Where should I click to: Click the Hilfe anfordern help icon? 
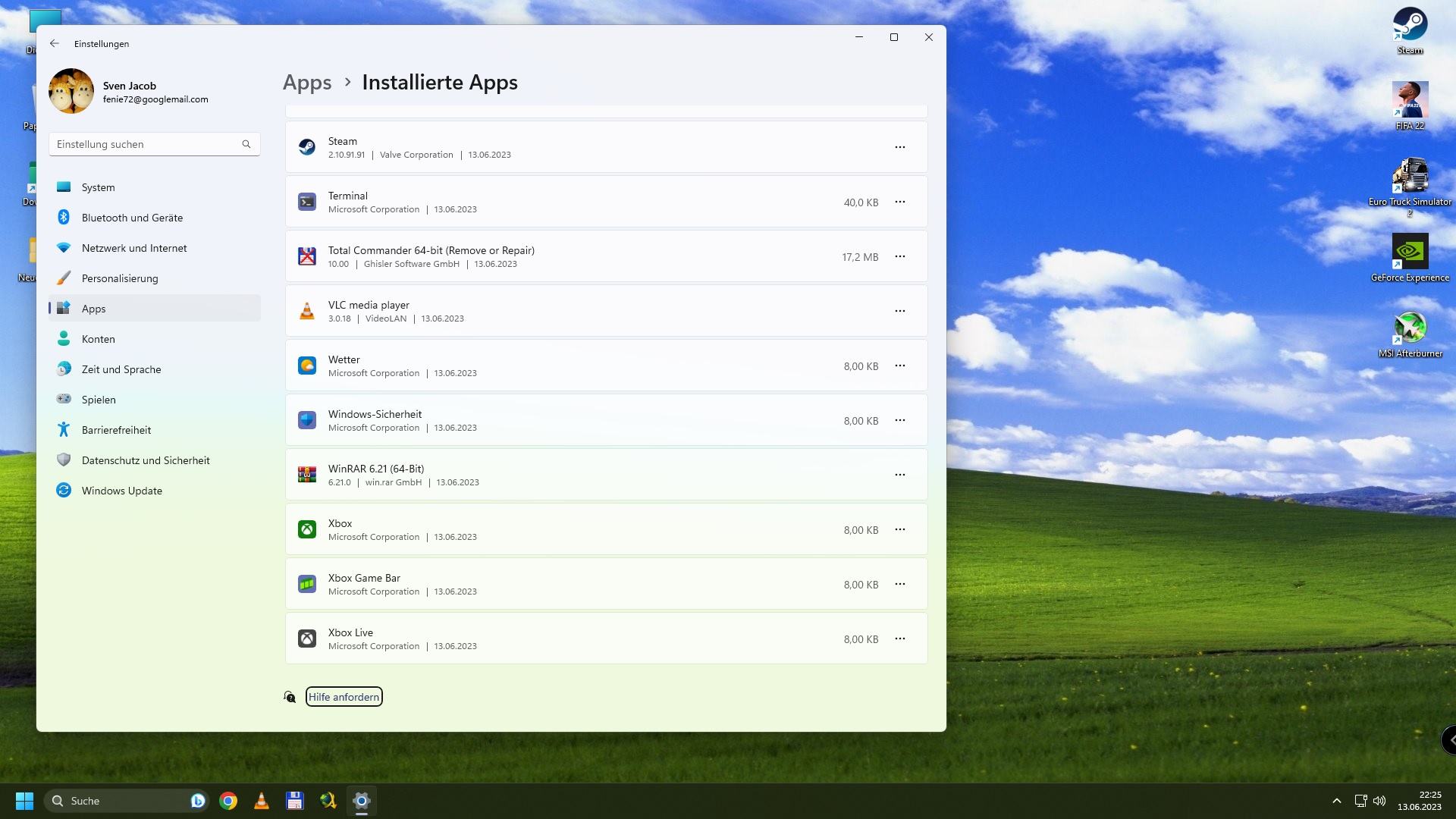pos(290,697)
